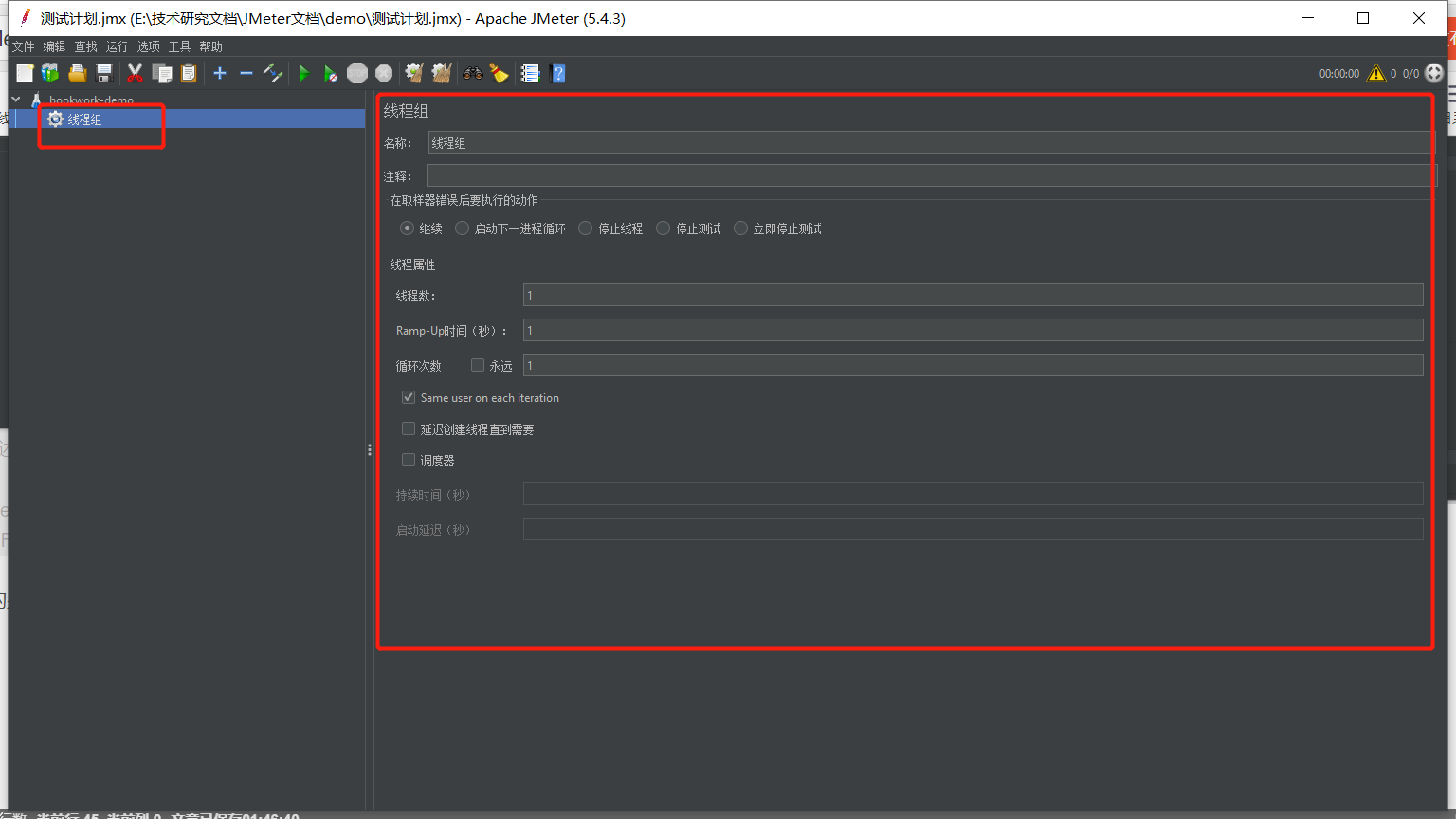
Task: Click the Open file folder icon
Action: tap(78, 73)
